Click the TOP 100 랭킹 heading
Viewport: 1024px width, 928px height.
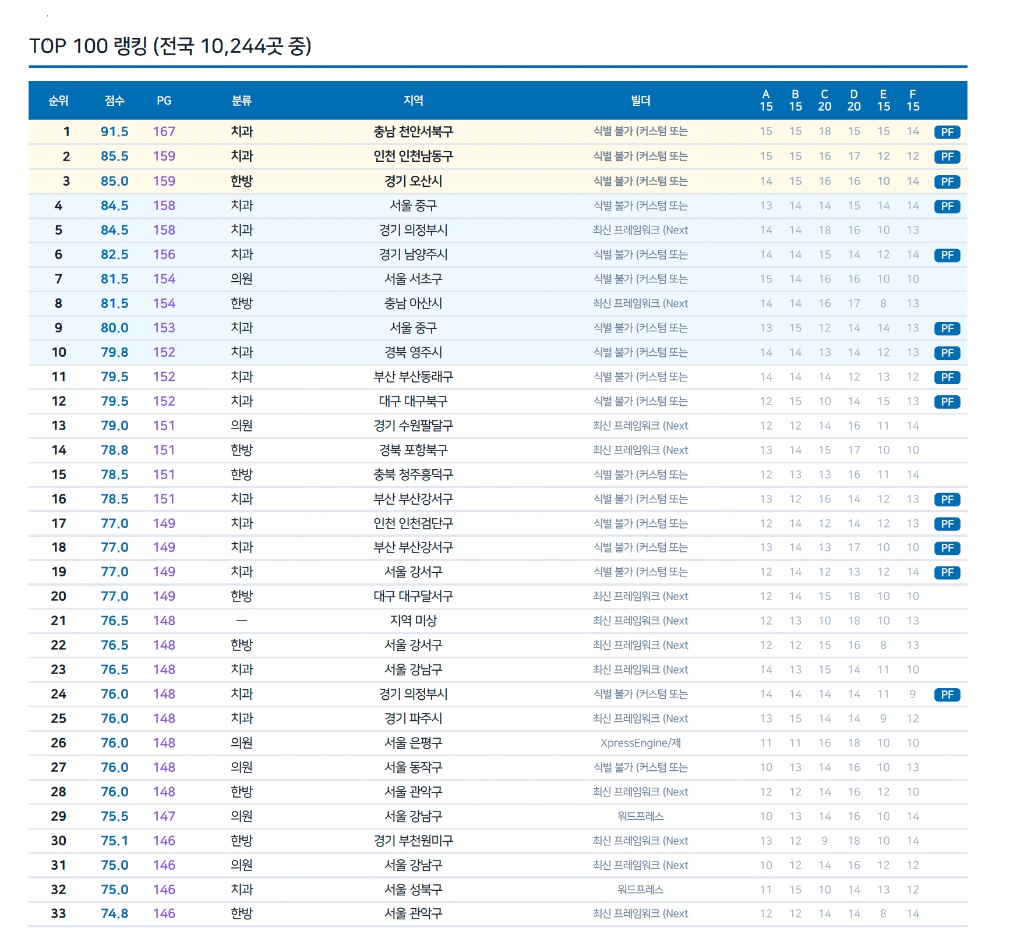click(170, 46)
